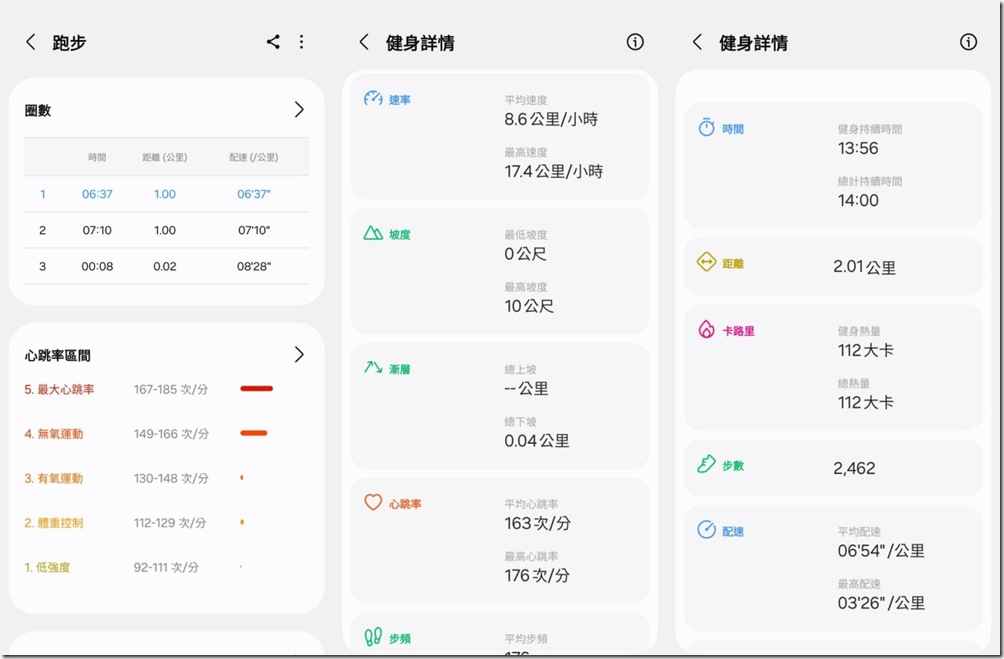The height and width of the screenshot is (659, 1004).
Task: Tap the 坡度 mountain icon
Action: (373, 233)
